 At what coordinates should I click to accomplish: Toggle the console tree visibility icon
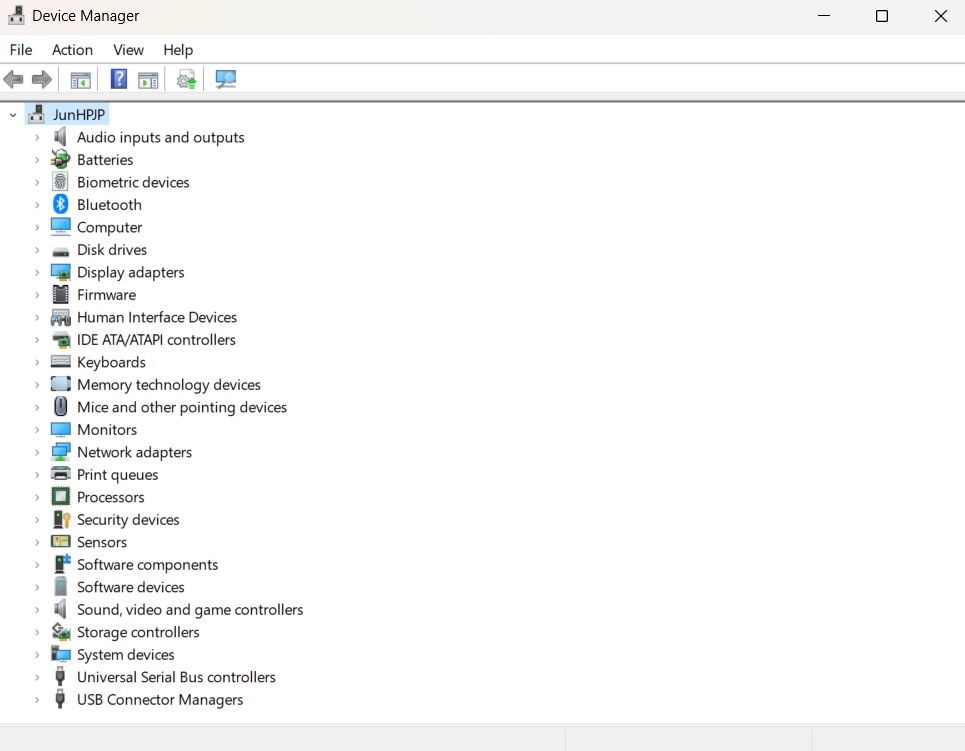(80, 79)
